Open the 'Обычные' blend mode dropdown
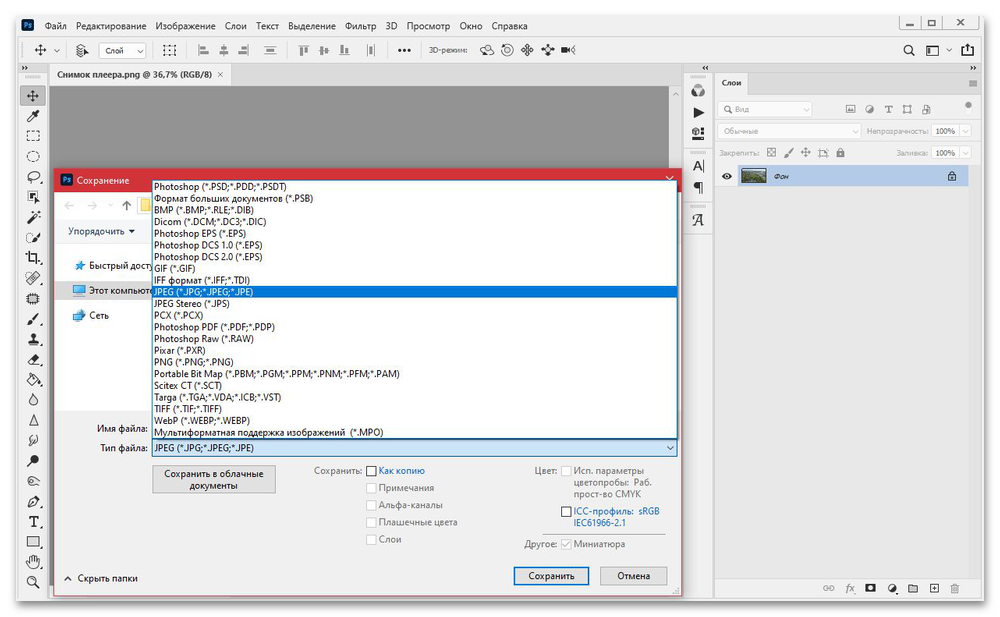1000x617 pixels. (x=789, y=131)
